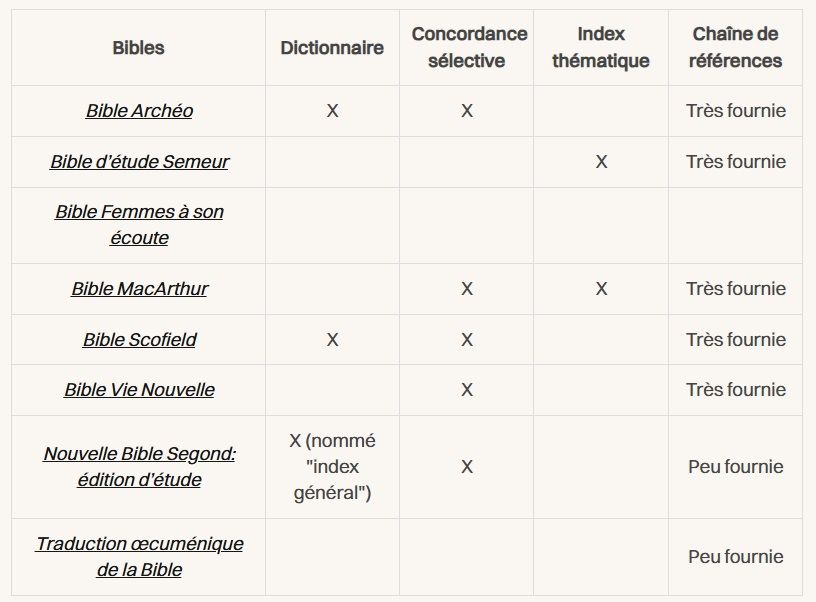Screen dimensions: 816x602
Task: Select the Dictionnaire column header
Action: [x=332, y=48]
